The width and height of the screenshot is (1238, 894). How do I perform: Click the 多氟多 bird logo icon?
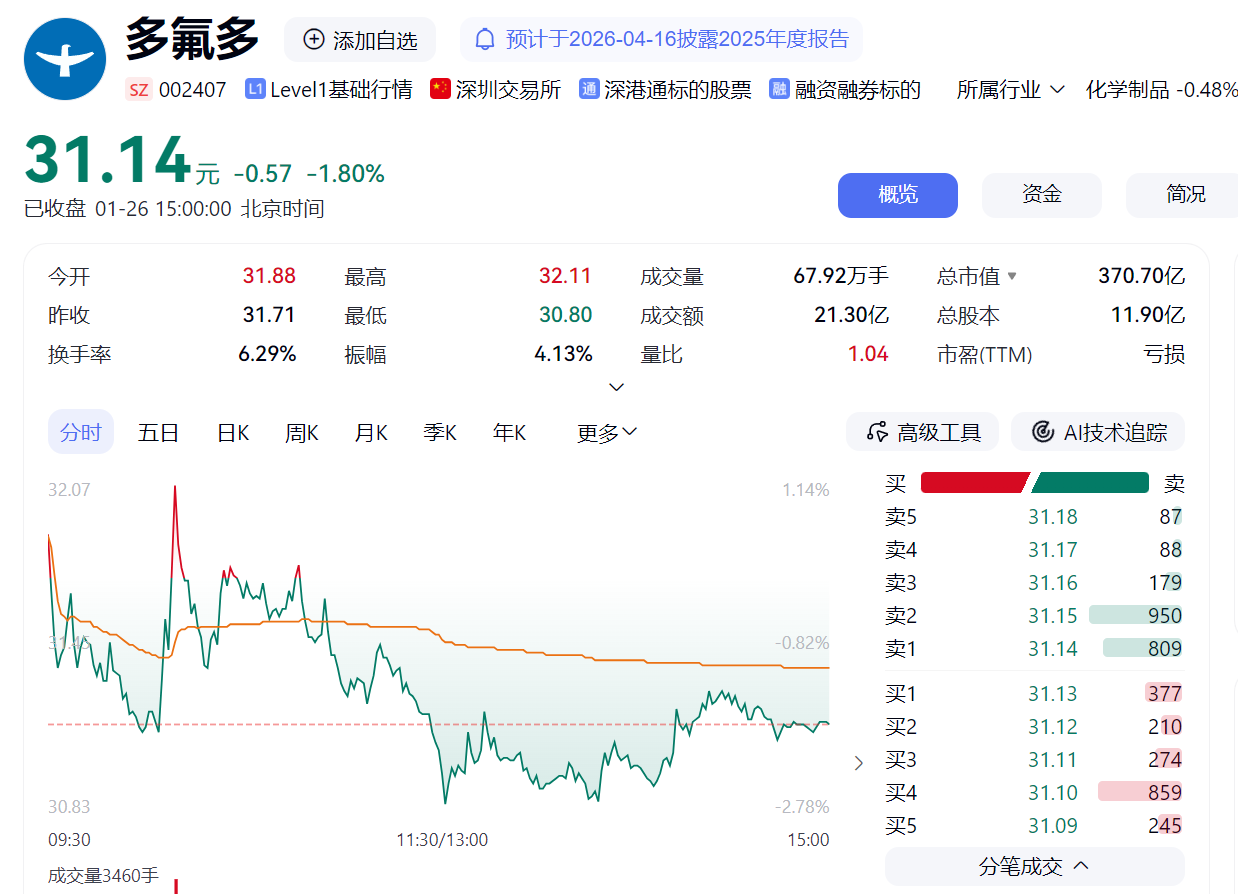point(65,59)
